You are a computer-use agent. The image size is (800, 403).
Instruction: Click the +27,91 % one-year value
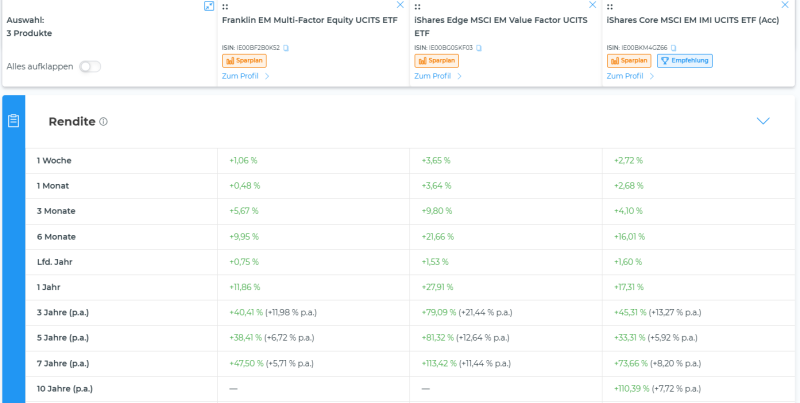pos(437,287)
